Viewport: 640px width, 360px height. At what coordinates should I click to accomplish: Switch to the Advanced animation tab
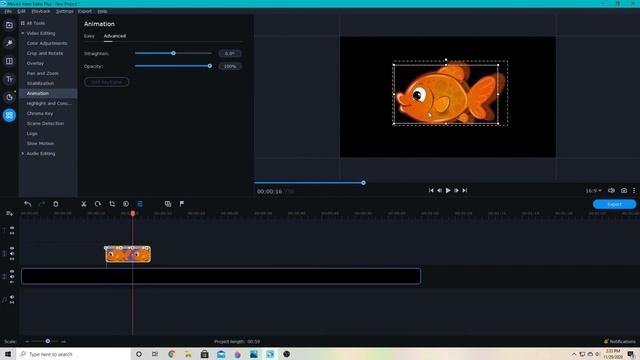[115, 36]
